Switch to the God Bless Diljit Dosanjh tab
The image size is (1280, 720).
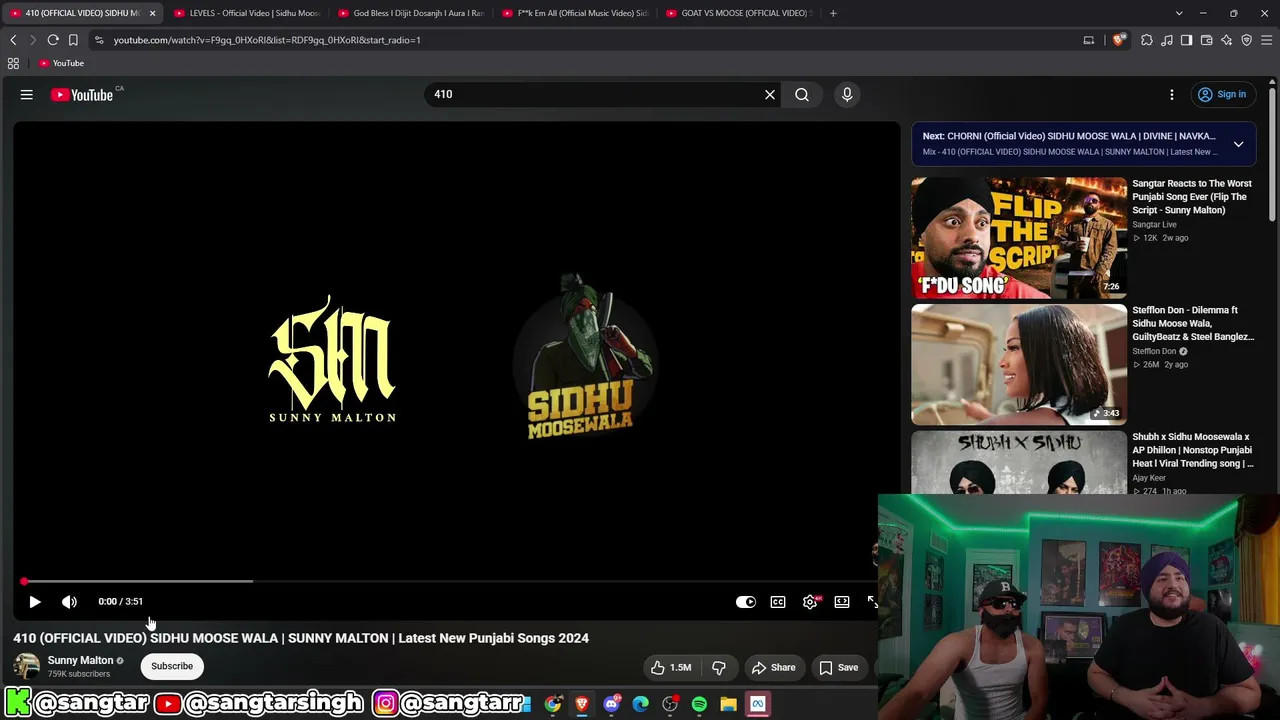409,13
